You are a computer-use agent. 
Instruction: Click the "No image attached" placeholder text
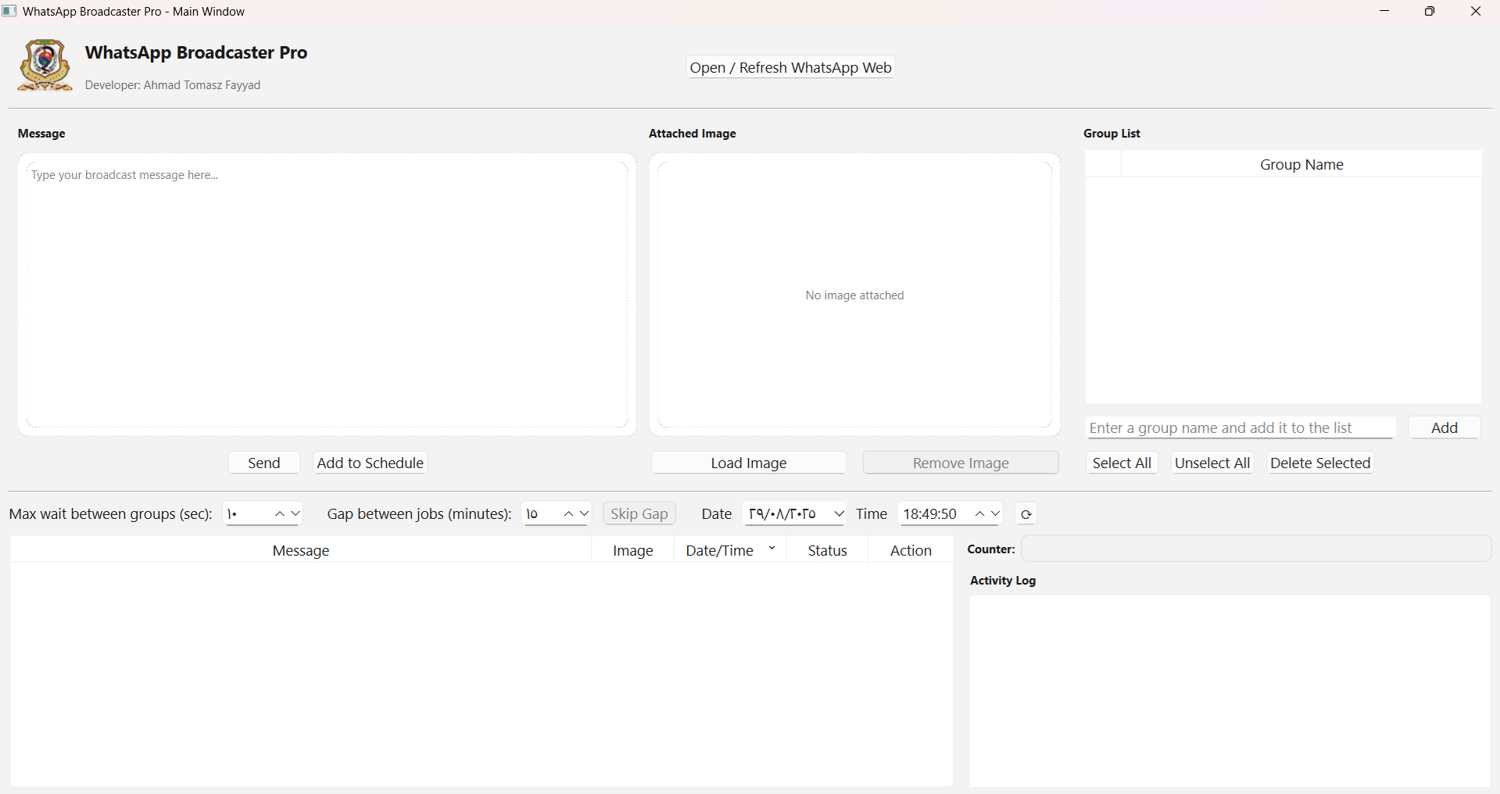pos(855,295)
